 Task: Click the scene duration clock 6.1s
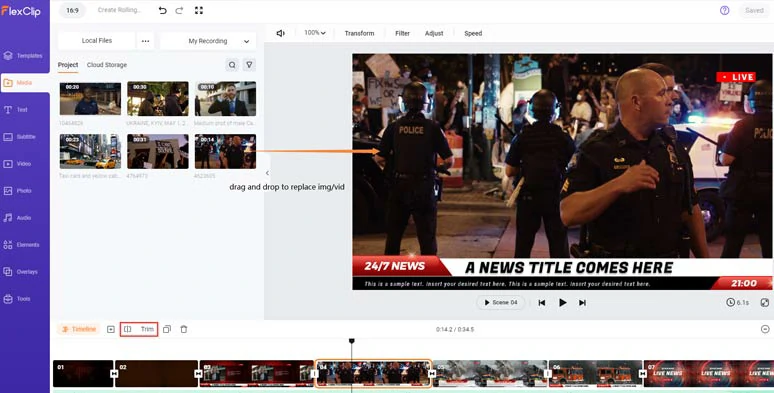pyautogui.click(x=737, y=303)
